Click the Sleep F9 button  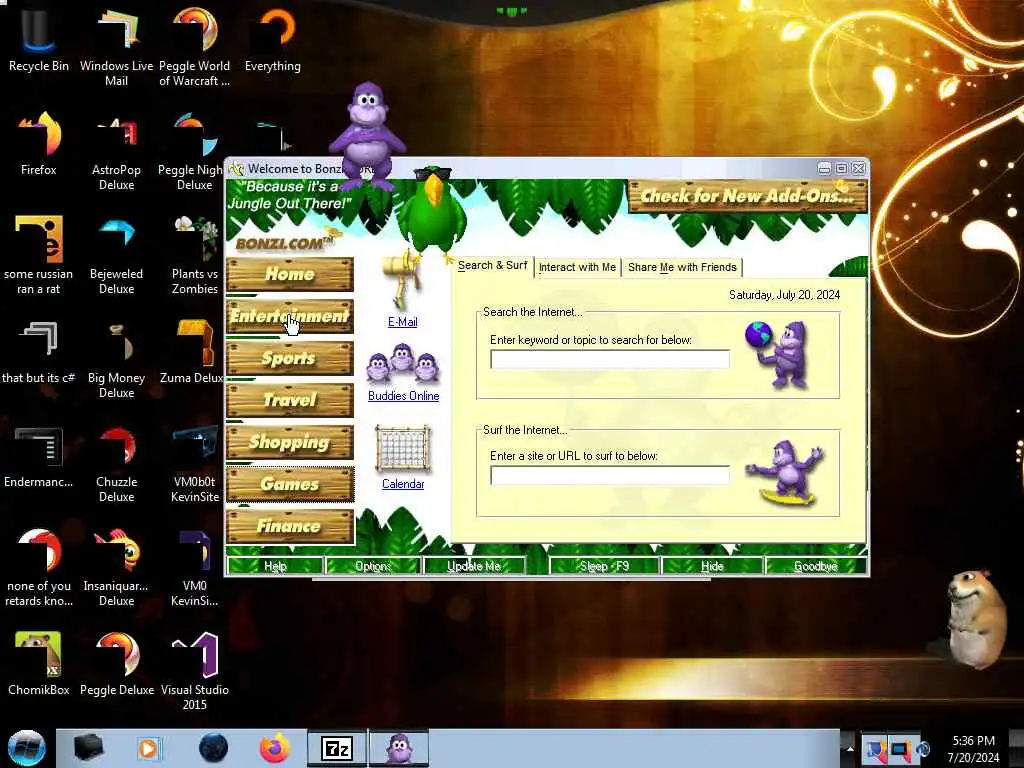point(604,566)
